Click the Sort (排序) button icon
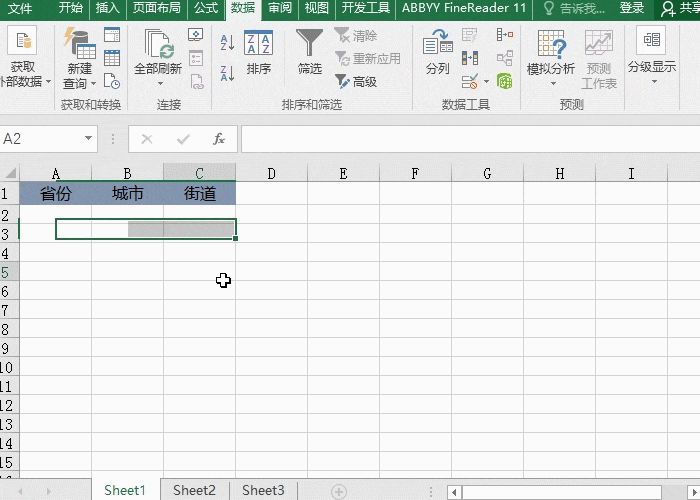Viewport: 700px width, 500px height. [258, 44]
